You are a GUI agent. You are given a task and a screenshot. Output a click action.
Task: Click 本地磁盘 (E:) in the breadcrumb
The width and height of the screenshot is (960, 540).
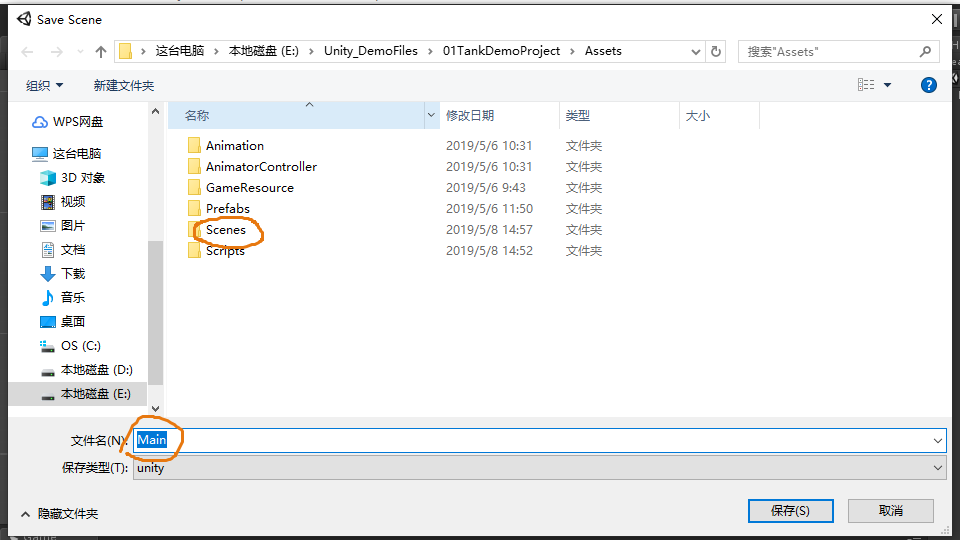click(264, 51)
